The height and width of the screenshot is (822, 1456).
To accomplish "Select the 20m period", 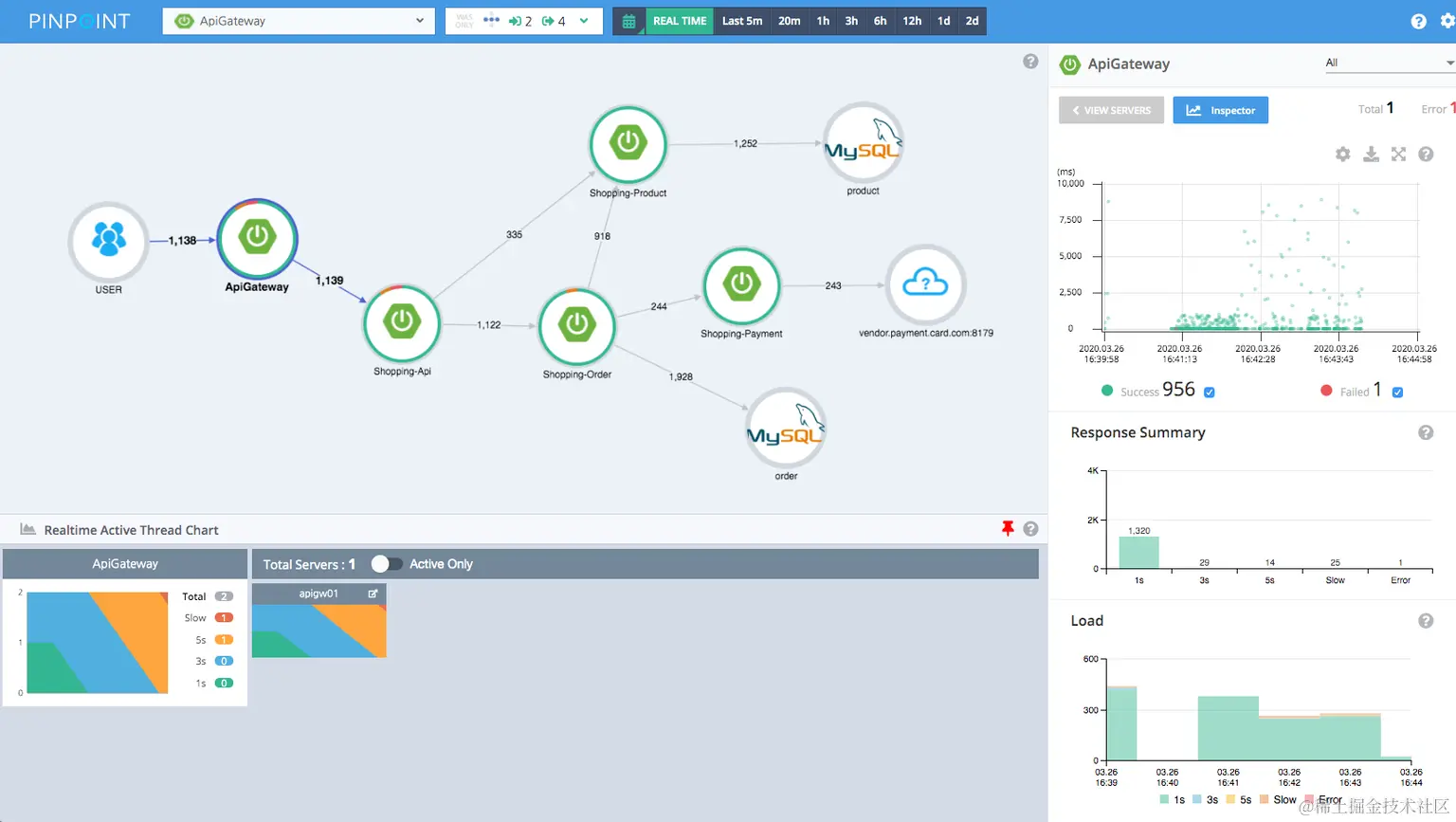I will (790, 21).
